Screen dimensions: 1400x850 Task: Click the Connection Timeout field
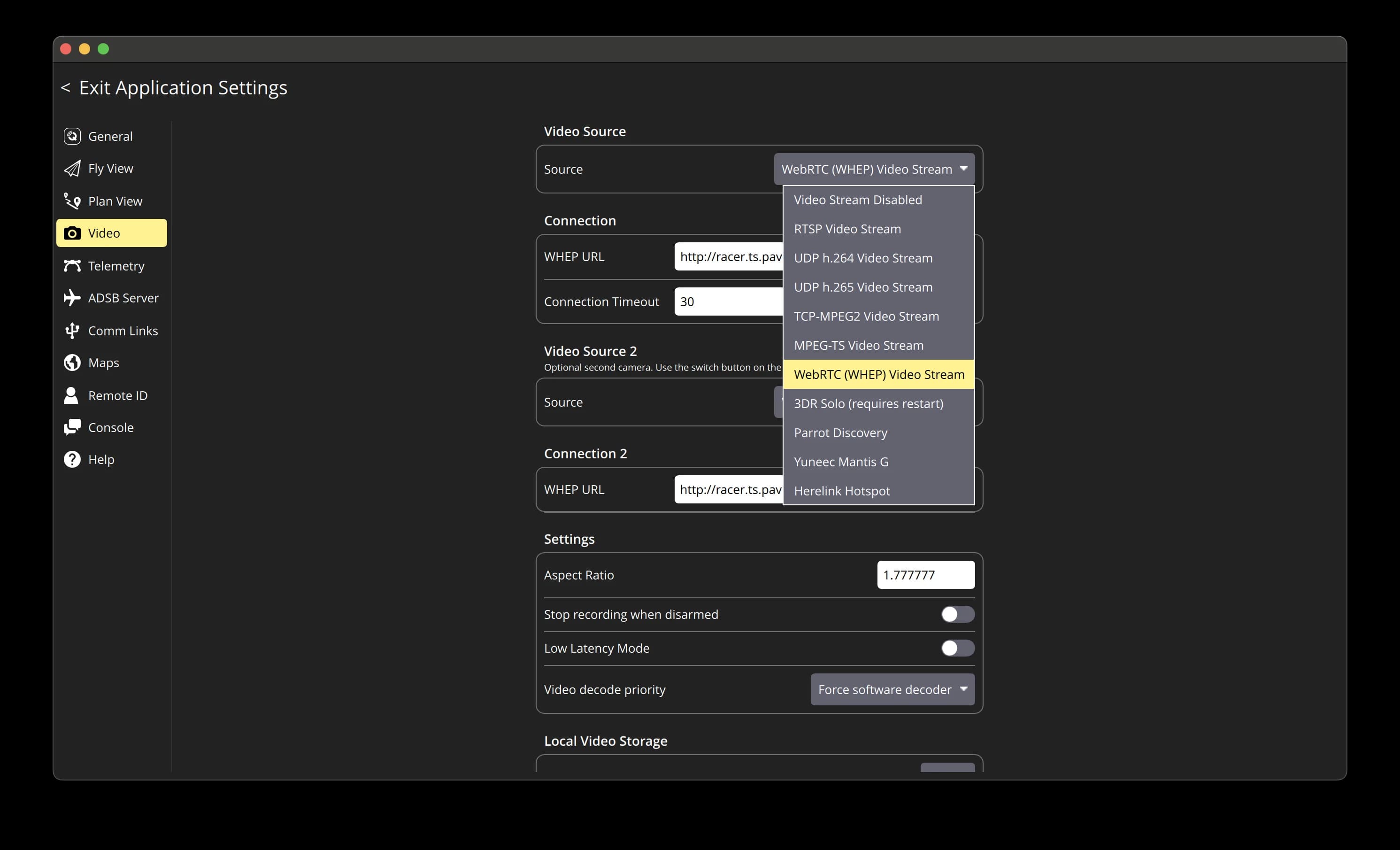[x=729, y=301]
